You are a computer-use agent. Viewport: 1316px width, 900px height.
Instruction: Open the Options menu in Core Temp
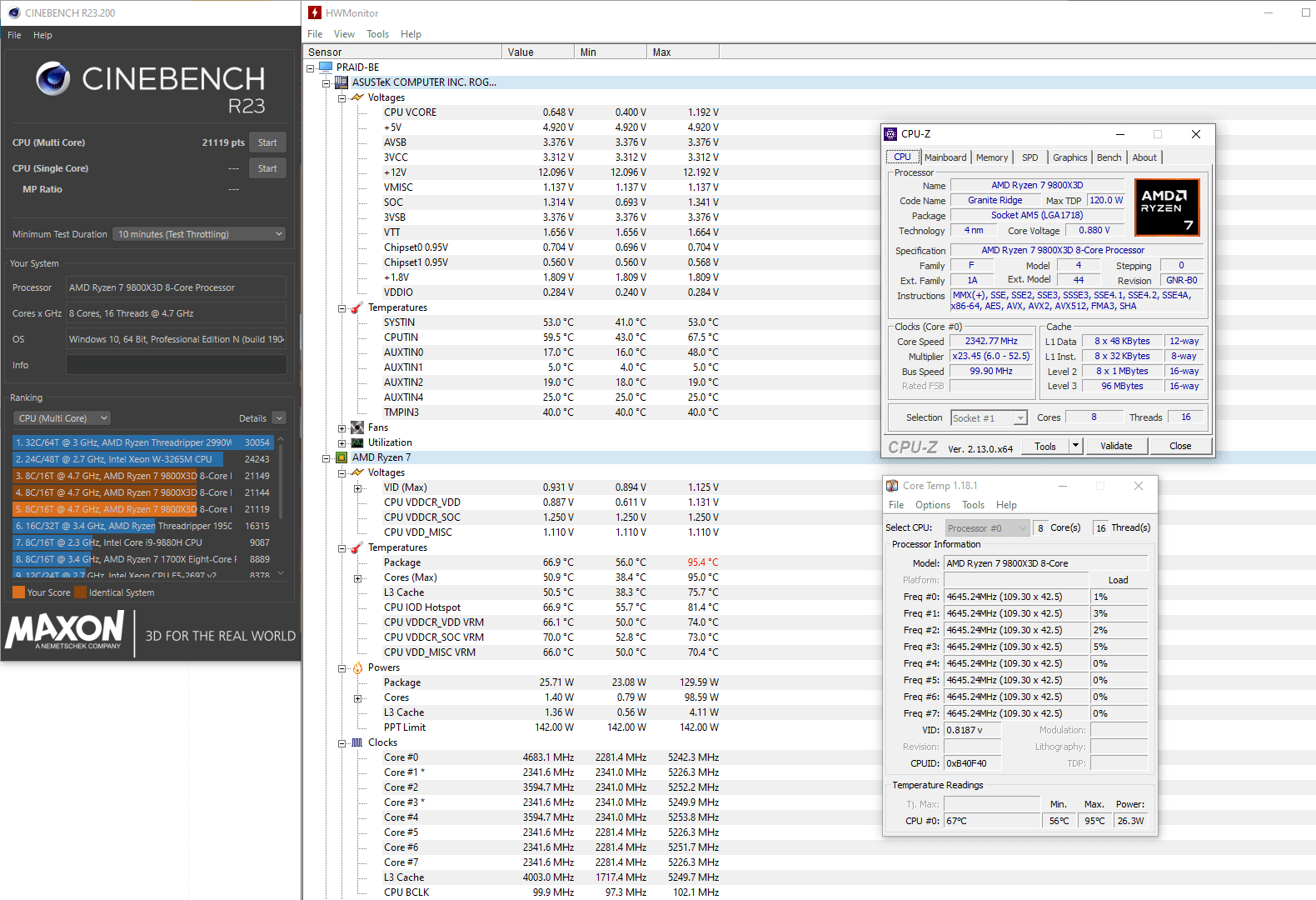(x=932, y=505)
